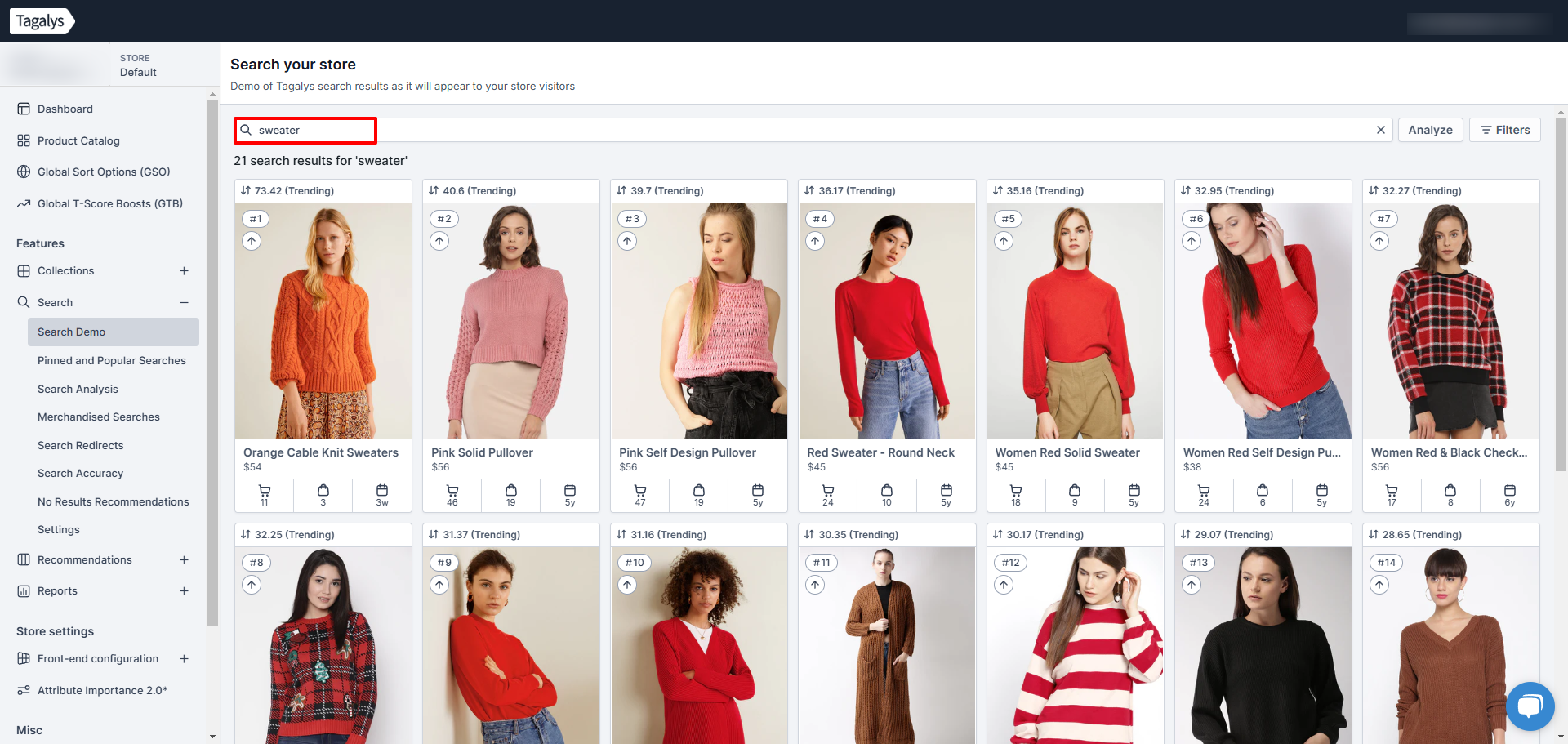This screenshot has height=744, width=1568.
Task: Open the Women Red & Black Check product image
Action: (x=1451, y=321)
